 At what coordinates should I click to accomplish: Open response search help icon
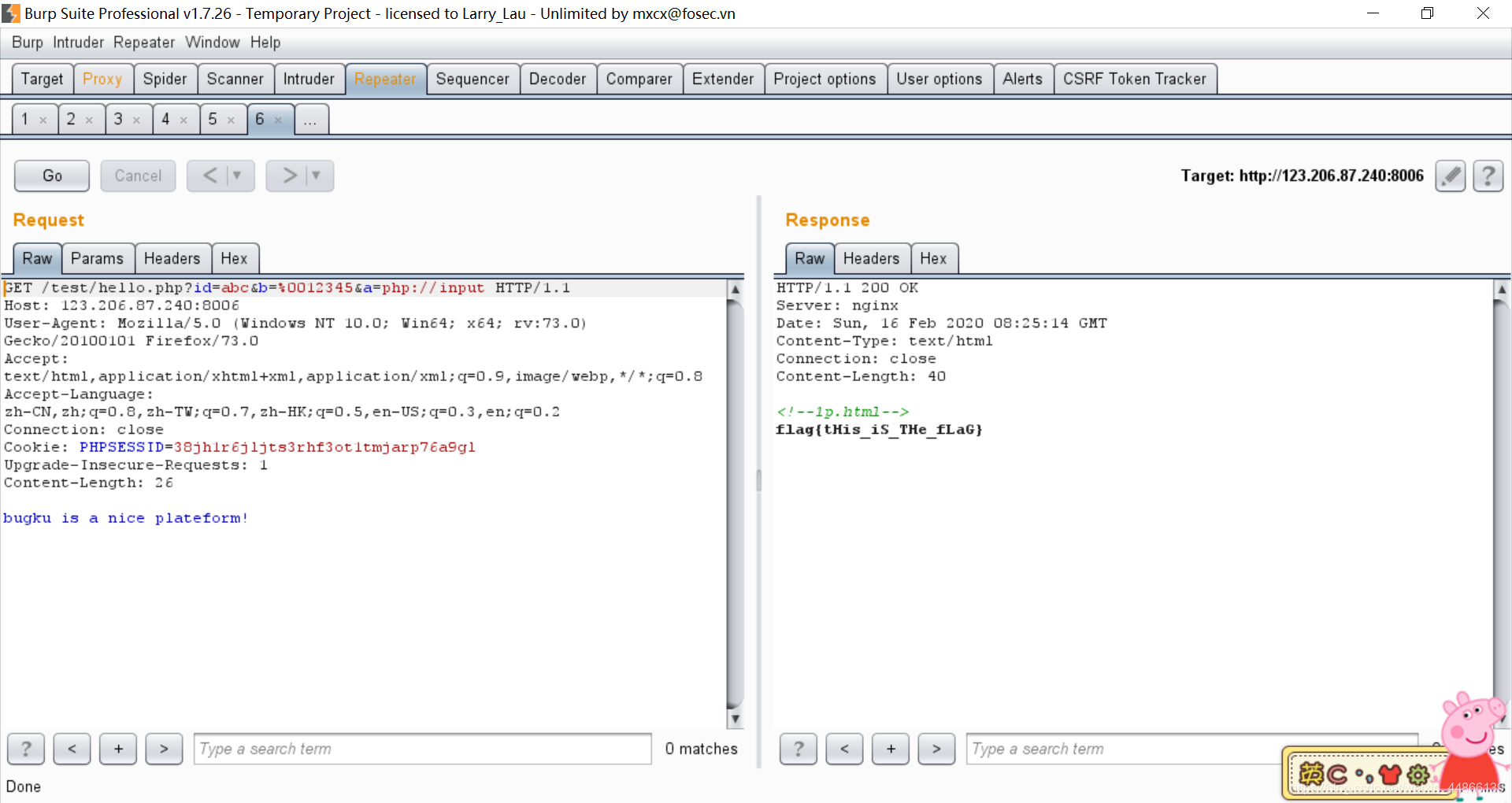point(799,749)
